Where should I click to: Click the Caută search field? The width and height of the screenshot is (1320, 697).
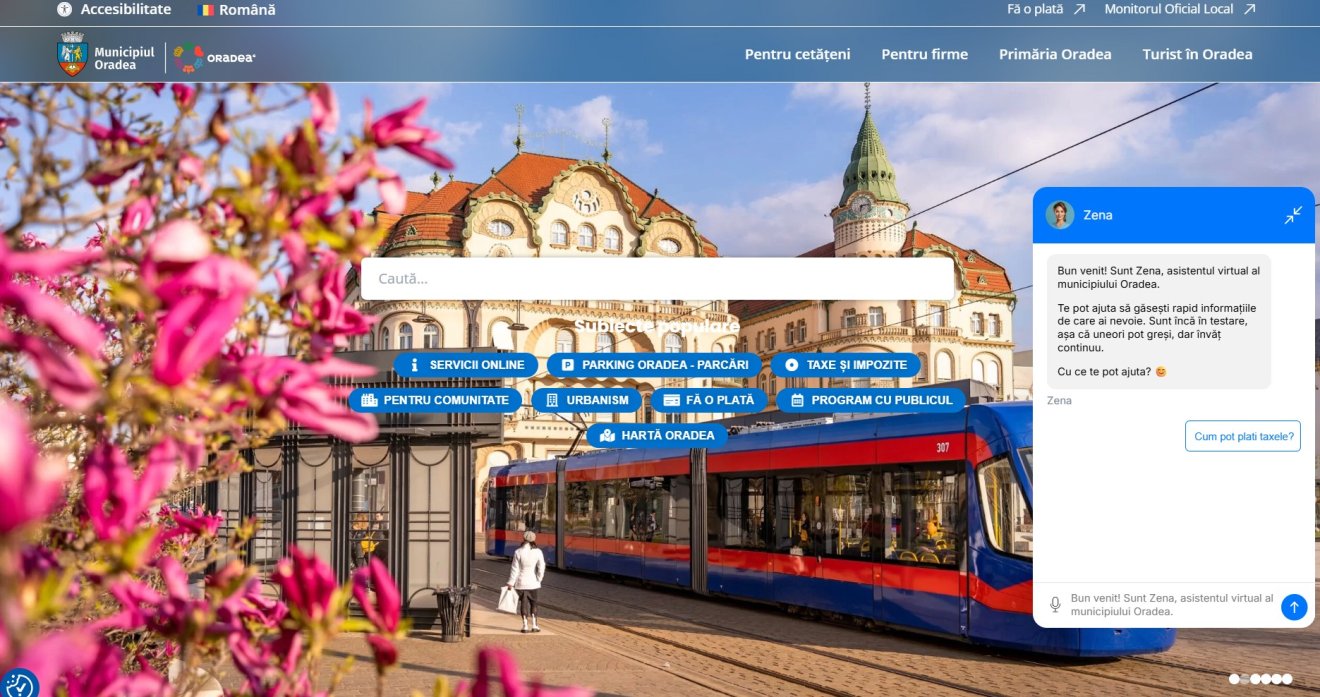pos(657,279)
